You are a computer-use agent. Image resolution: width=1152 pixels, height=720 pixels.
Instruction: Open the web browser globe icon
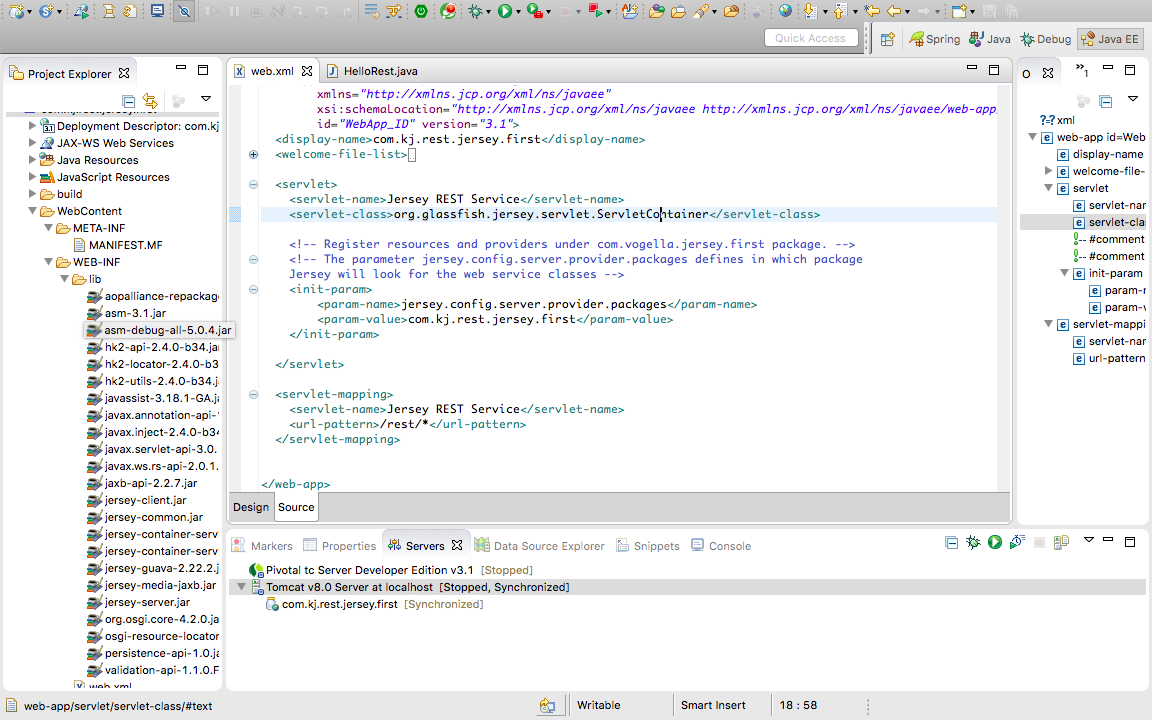point(785,12)
